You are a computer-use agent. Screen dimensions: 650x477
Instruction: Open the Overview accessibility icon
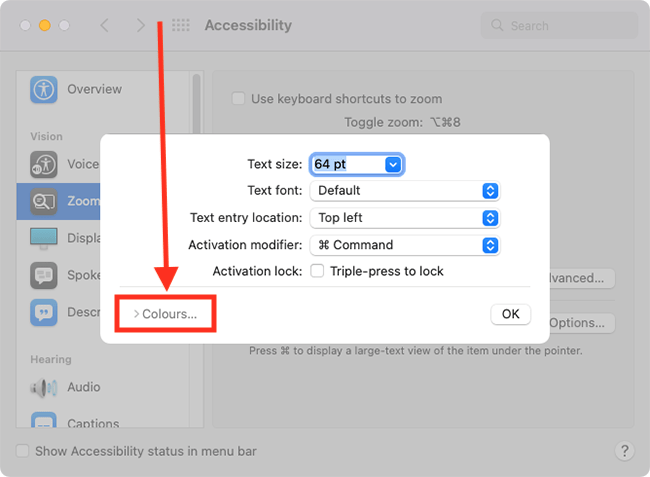[44, 89]
